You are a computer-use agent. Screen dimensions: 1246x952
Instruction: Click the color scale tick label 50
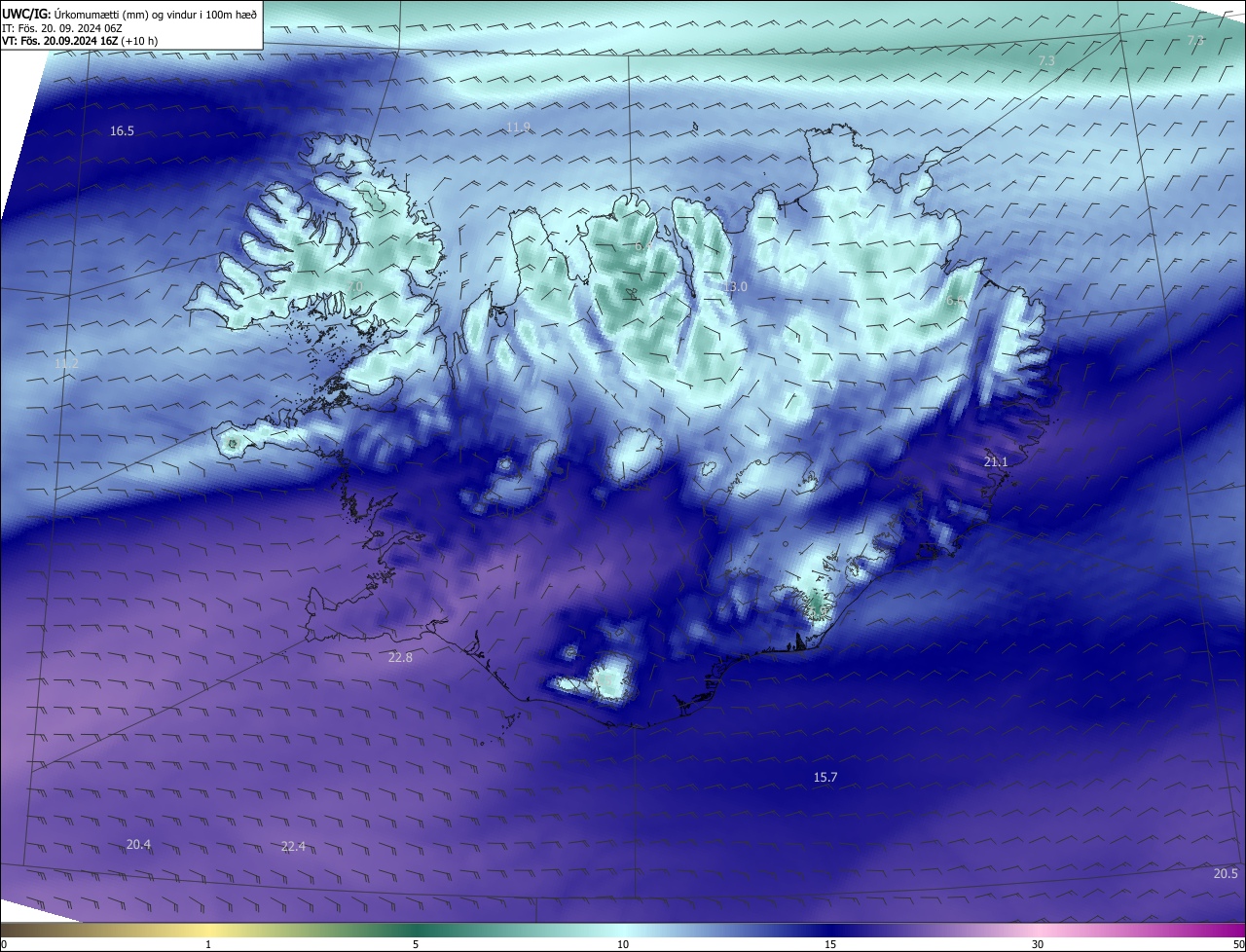pyautogui.click(x=1238, y=944)
